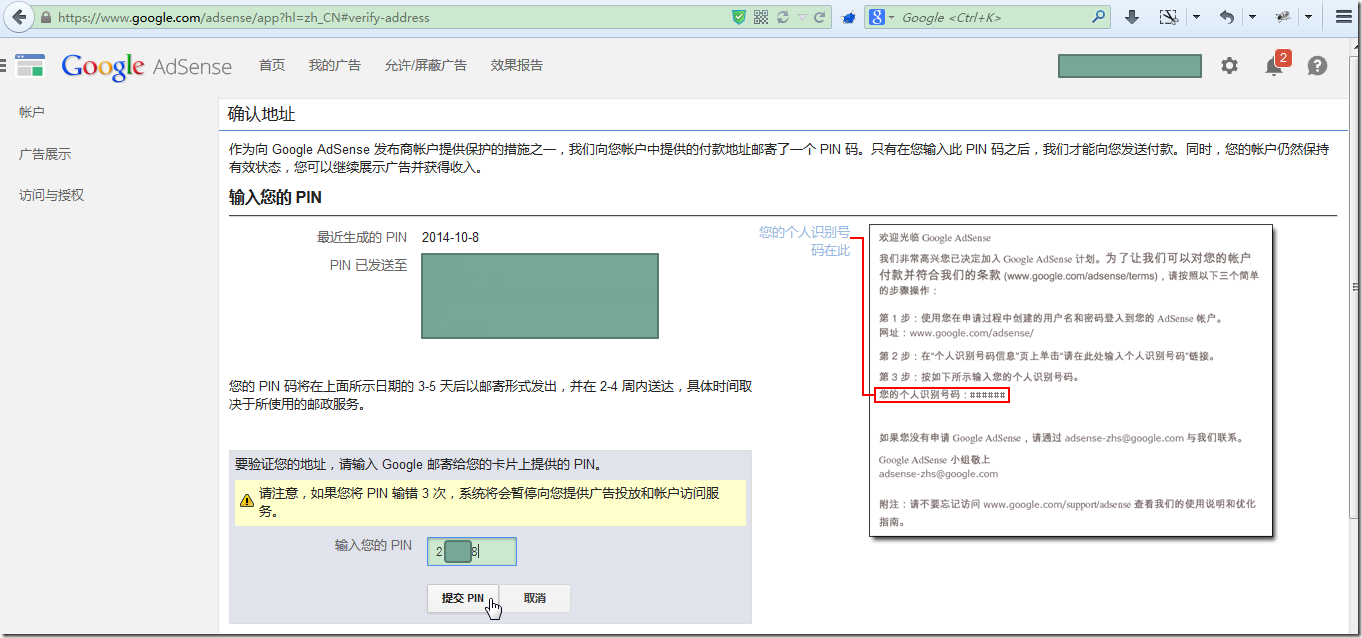The height and width of the screenshot is (638, 1362).
Task: Select 广告展示 in the left sidebar
Action: click(x=45, y=154)
